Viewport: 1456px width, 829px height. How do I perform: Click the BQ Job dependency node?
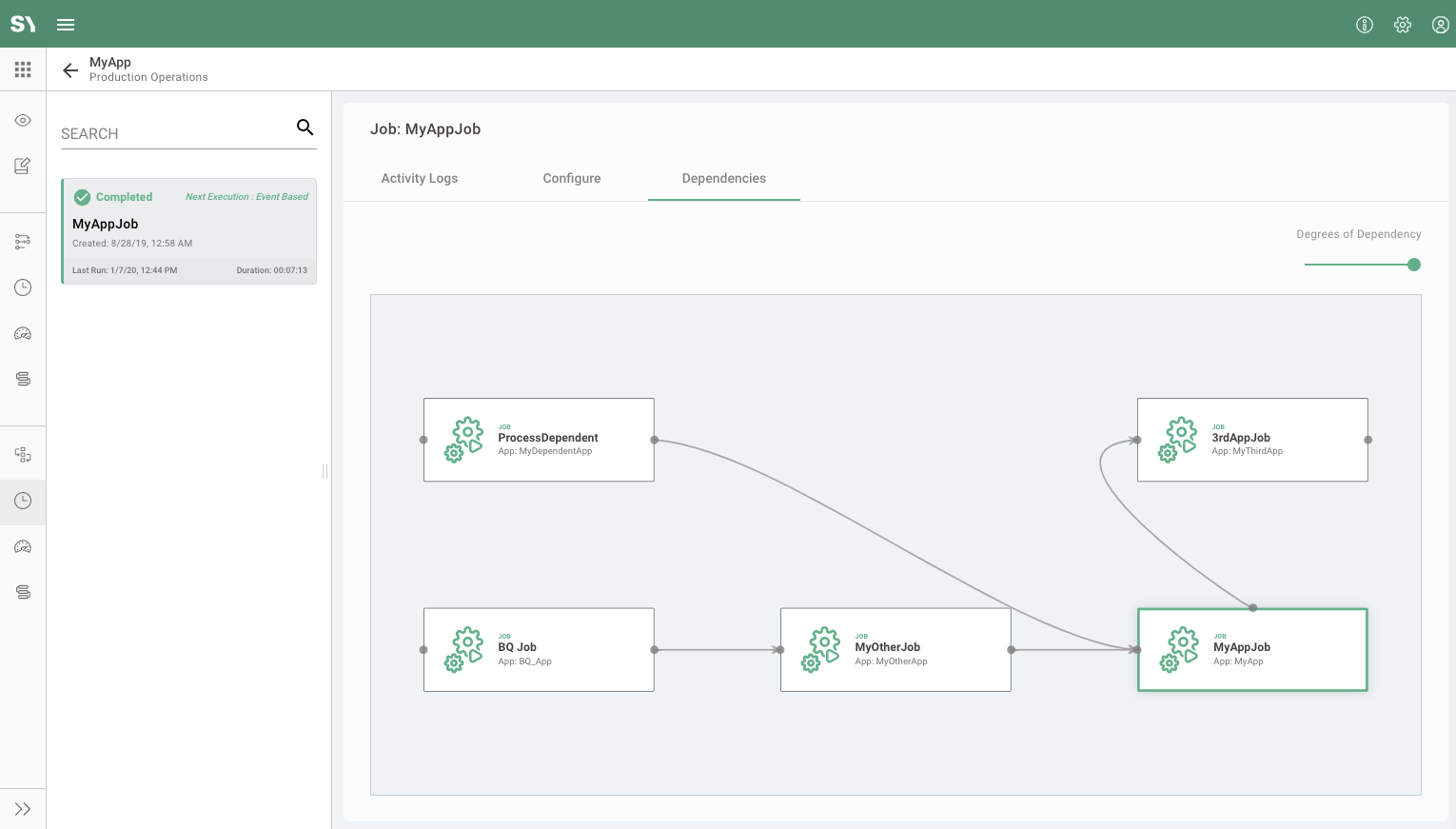click(x=539, y=650)
